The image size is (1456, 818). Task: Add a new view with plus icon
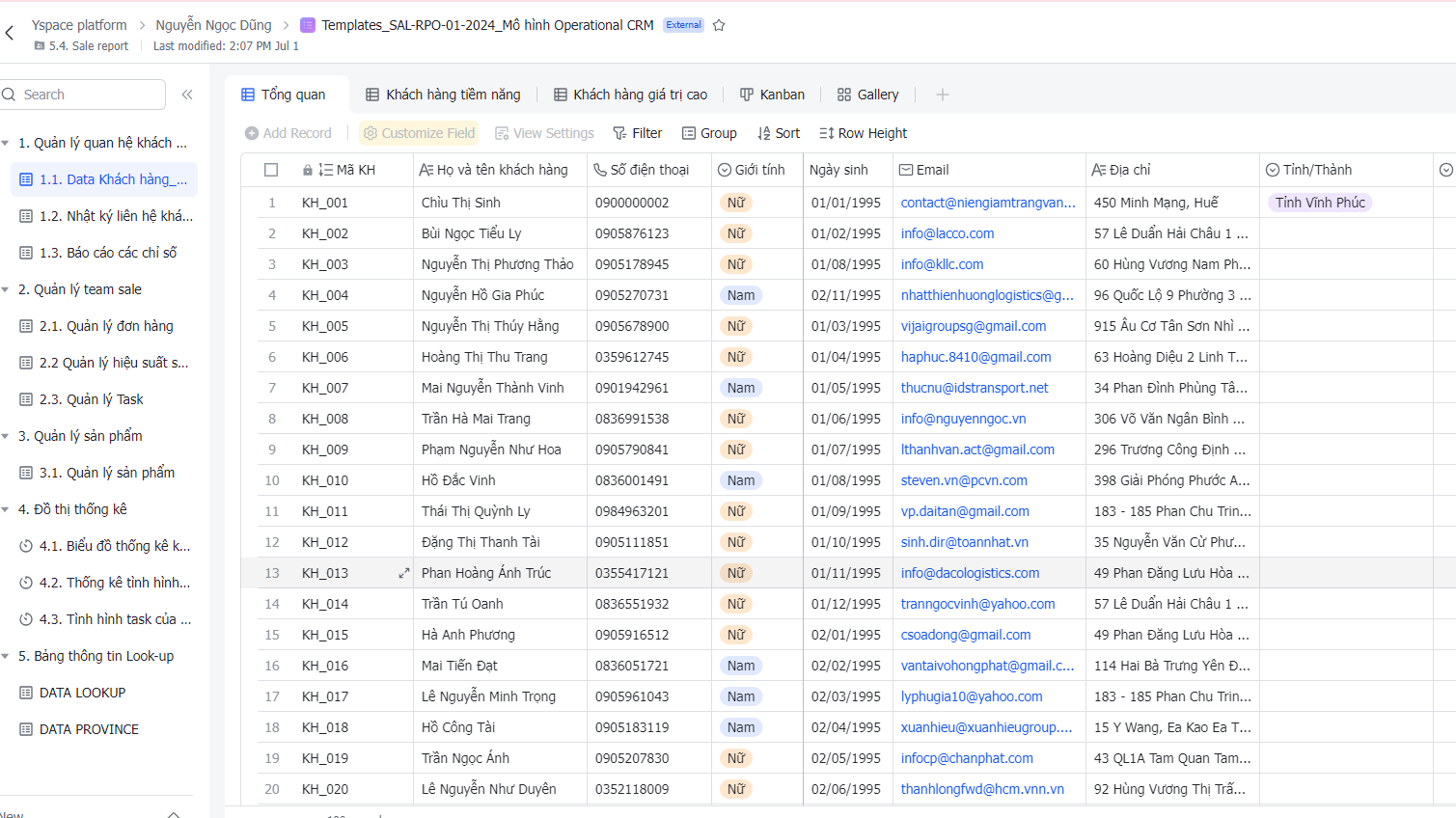(943, 95)
